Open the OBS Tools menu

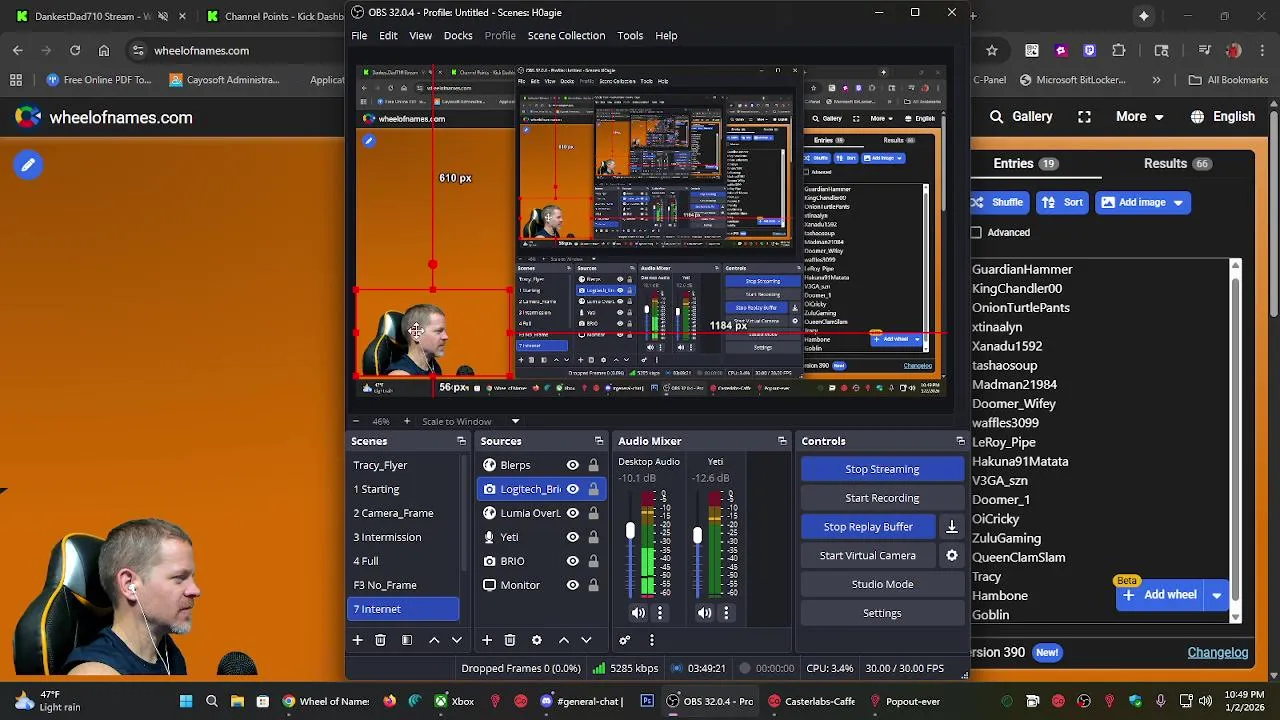pyautogui.click(x=630, y=36)
